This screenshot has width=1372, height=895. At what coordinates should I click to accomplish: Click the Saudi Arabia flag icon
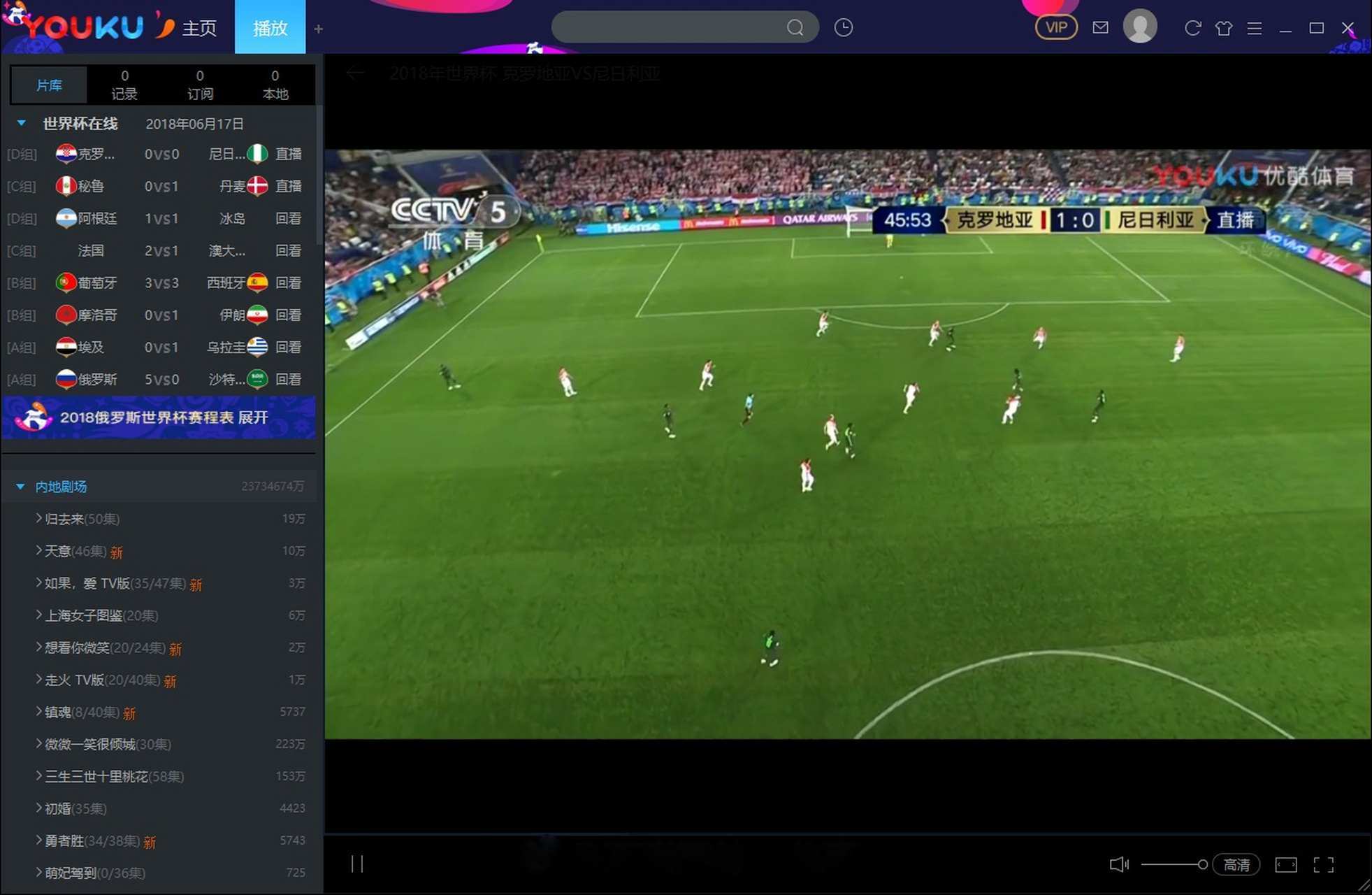(x=258, y=379)
